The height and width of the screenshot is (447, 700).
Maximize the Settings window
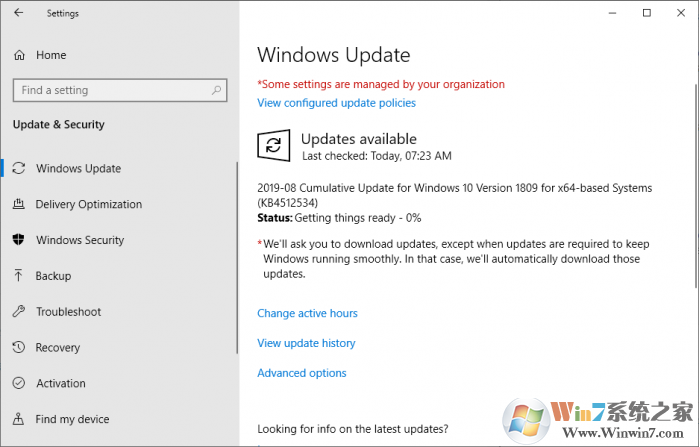tap(647, 13)
